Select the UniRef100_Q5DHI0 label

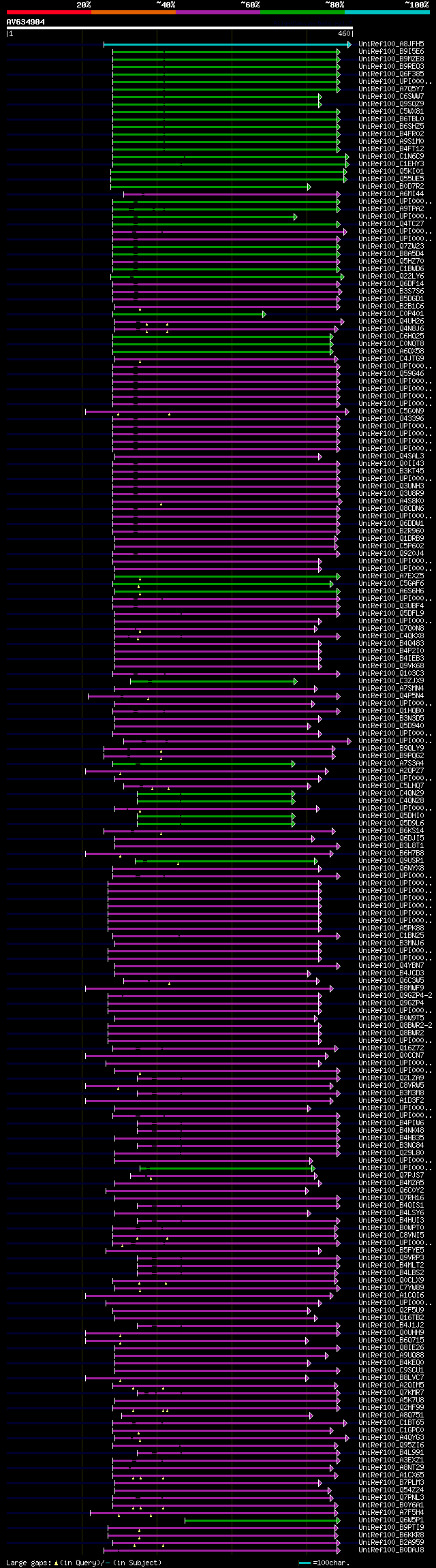(x=391, y=816)
